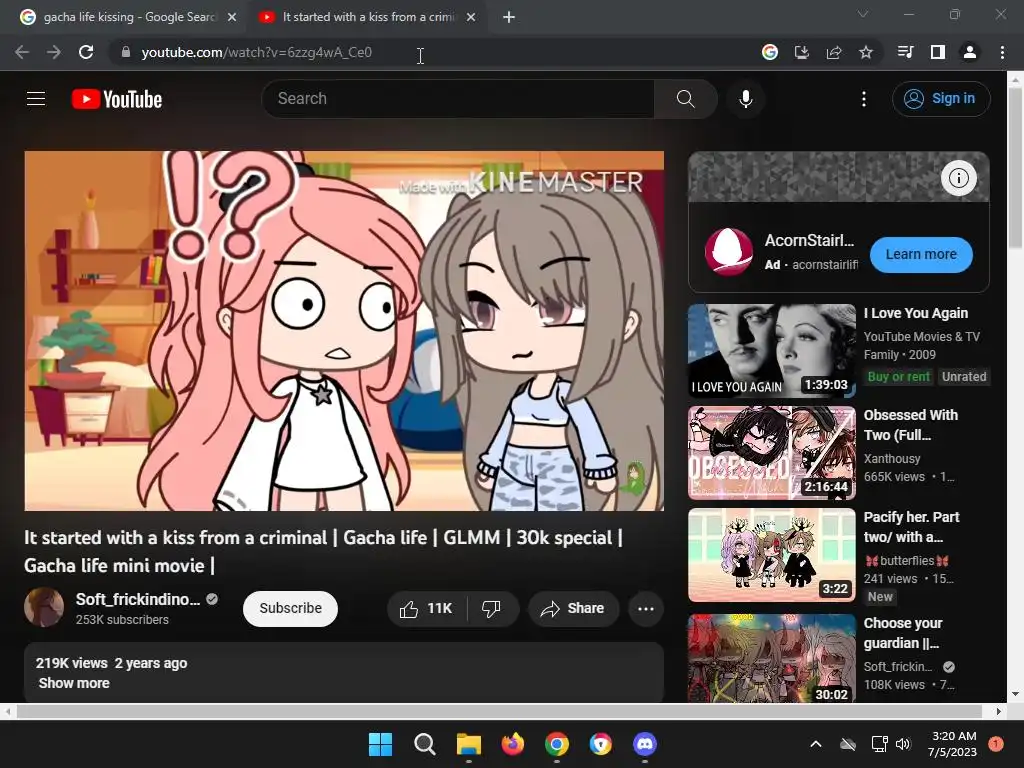Expand description with Show more

point(74,683)
